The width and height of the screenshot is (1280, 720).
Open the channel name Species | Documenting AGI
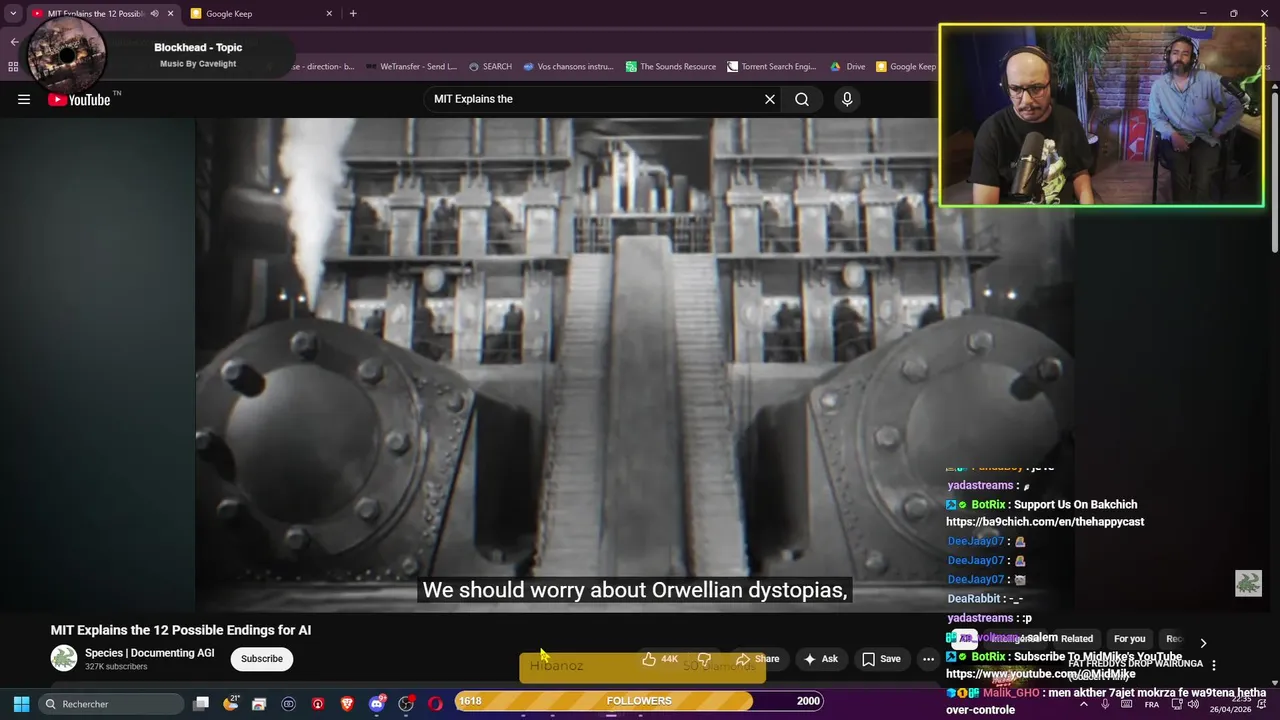tap(150, 653)
